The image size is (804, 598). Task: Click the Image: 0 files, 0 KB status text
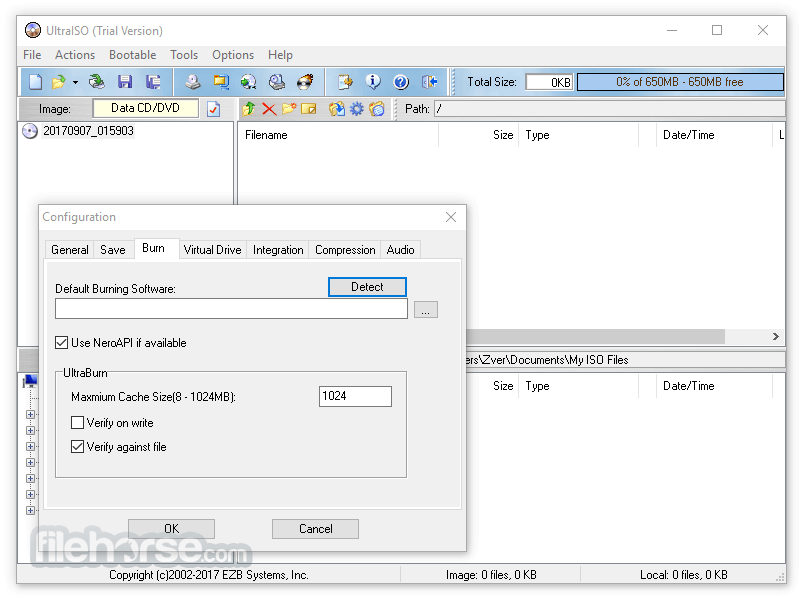491,575
